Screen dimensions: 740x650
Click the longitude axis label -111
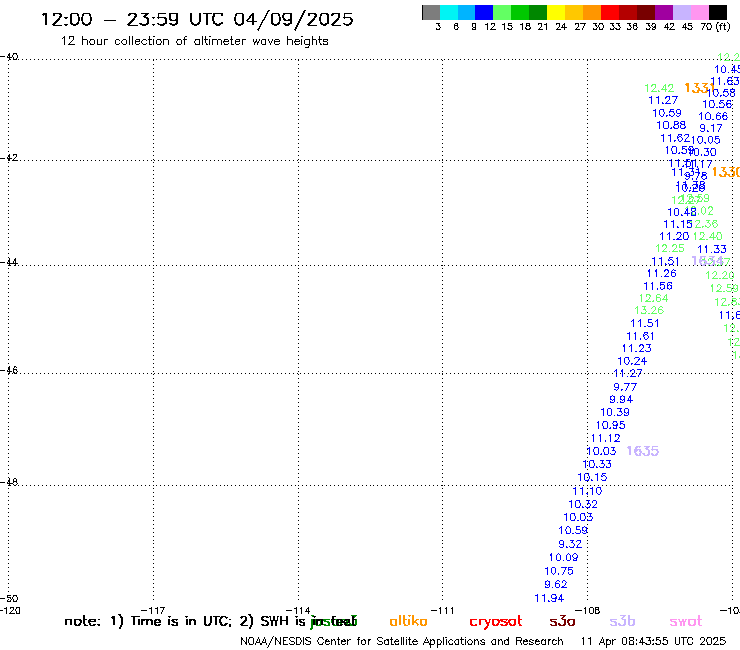443,611
